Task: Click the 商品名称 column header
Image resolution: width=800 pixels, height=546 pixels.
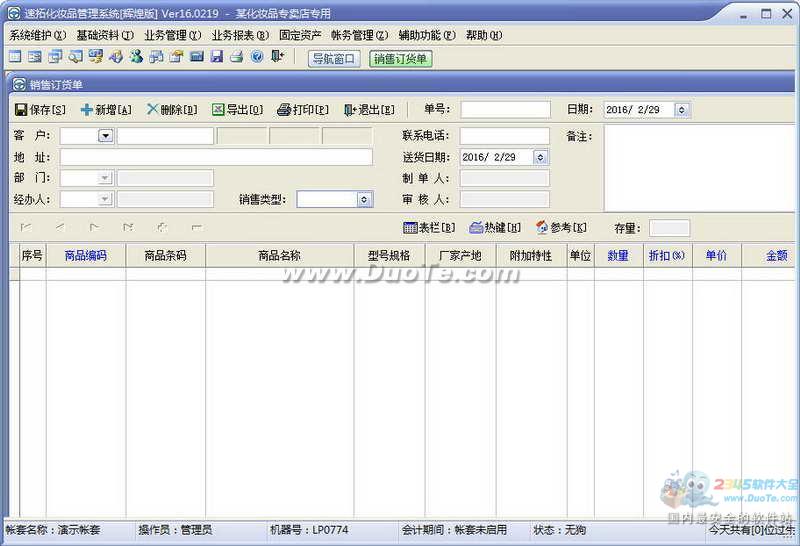Action: click(x=280, y=256)
